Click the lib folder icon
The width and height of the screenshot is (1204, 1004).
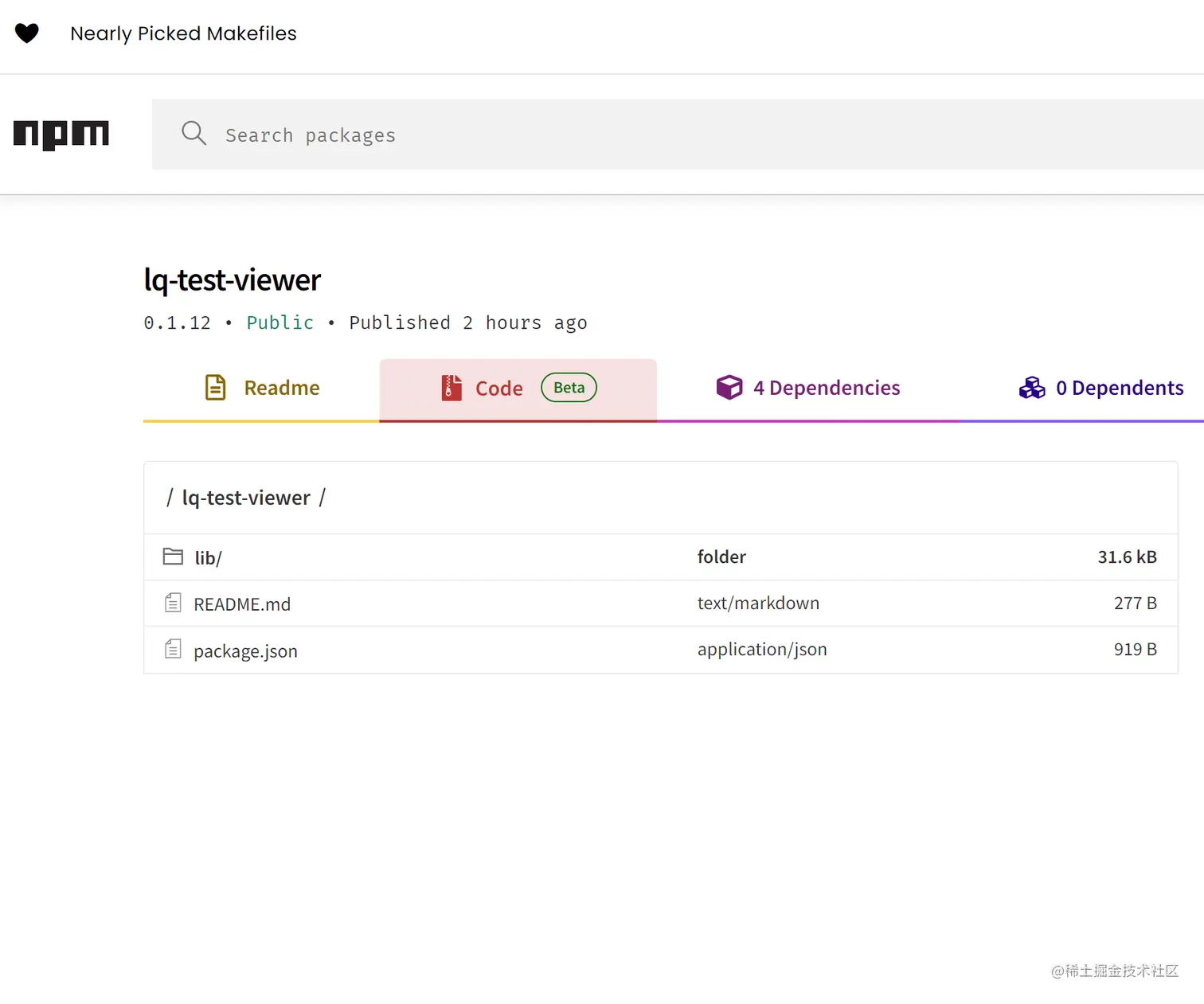point(173,557)
